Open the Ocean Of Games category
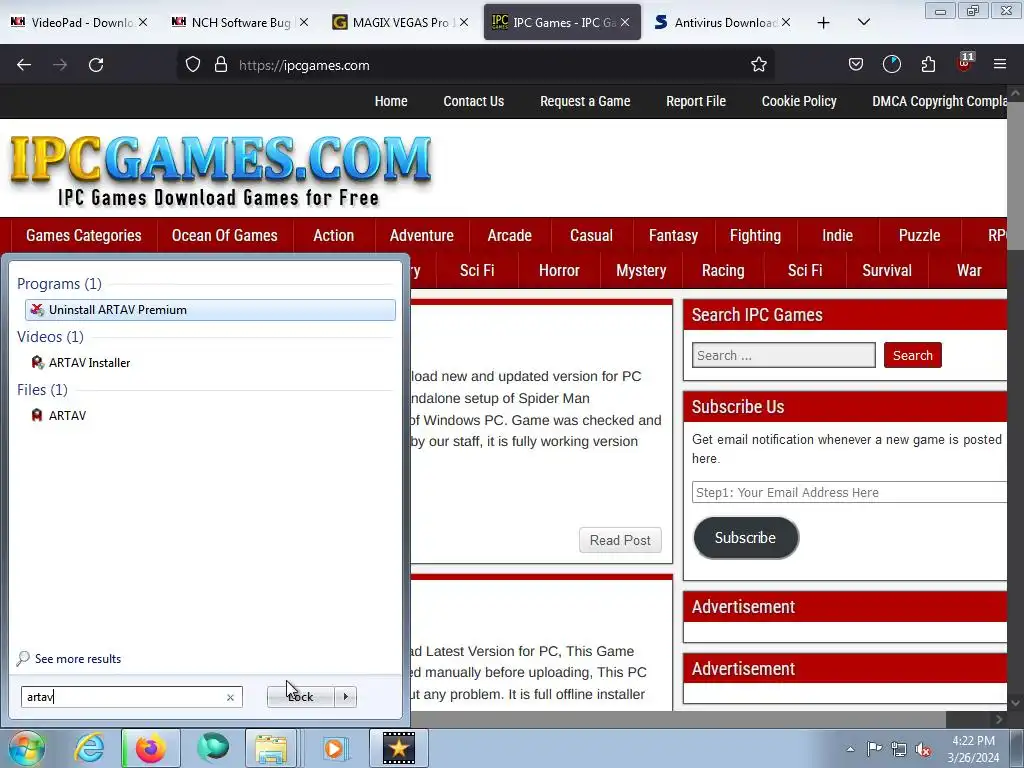The width and height of the screenshot is (1024, 768). coord(225,235)
